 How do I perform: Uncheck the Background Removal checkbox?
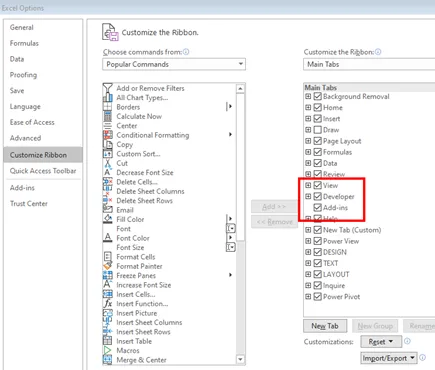coord(318,96)
